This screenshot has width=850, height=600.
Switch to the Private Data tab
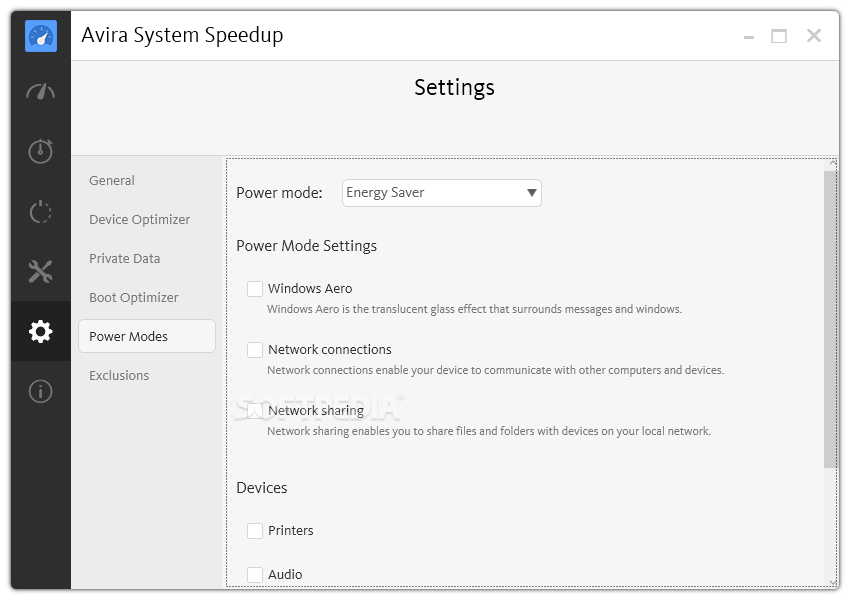125,259
